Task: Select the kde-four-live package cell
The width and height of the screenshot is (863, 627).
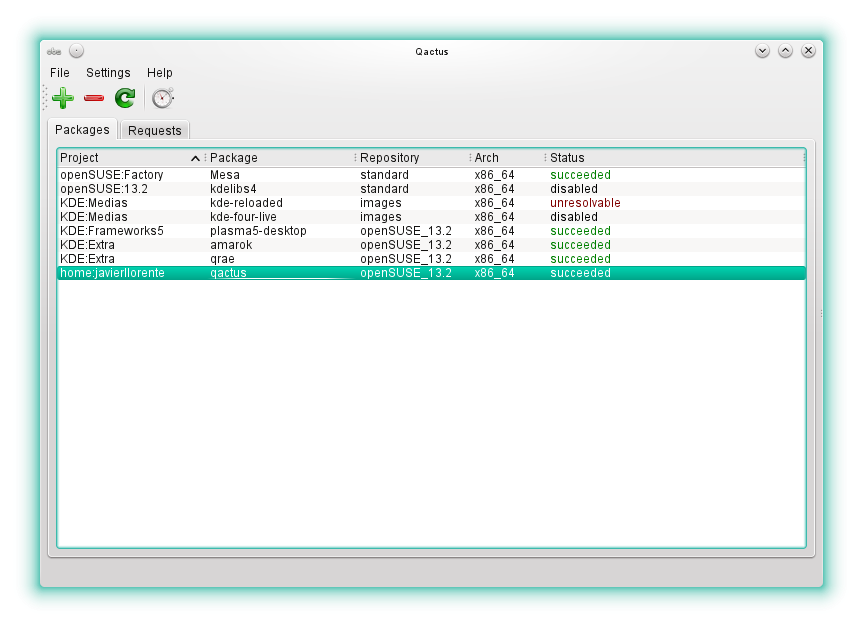Action: (x=243, y=217)
